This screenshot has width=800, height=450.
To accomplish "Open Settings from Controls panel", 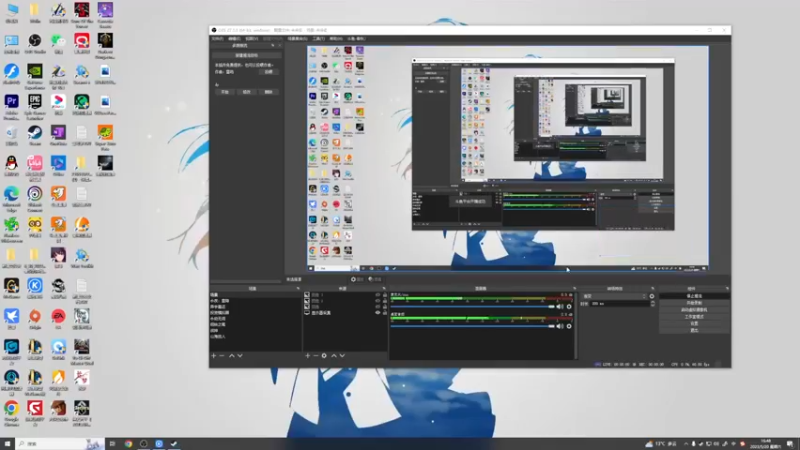I will (x=694, y=323).
